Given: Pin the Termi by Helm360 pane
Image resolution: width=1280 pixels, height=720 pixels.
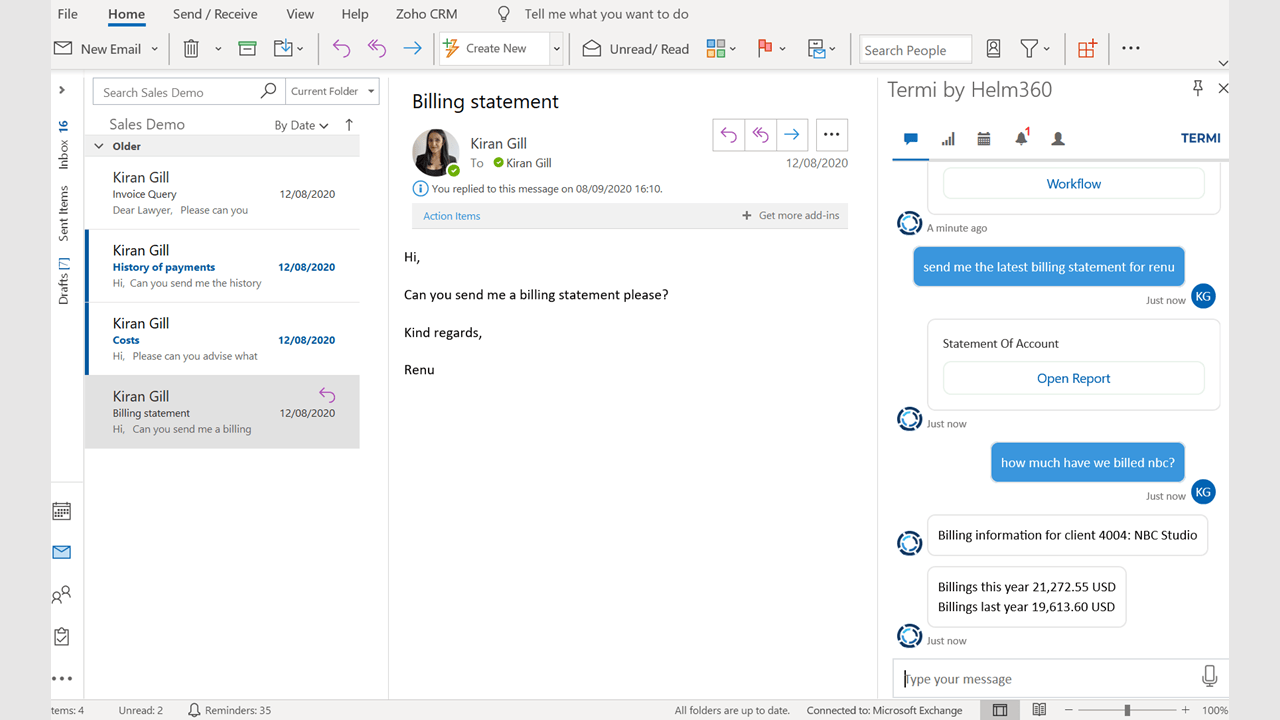Looking at the screenshot, I should [x=1197, y=88].
